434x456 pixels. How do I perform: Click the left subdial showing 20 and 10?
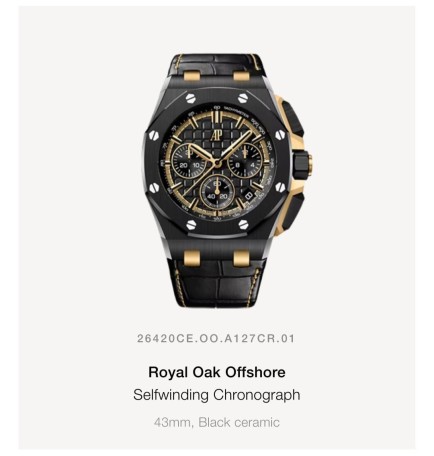[x=189, y=162]
